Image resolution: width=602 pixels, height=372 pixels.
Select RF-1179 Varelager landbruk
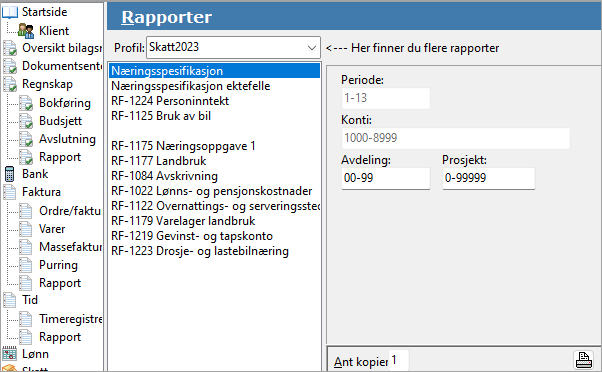(214, 221)
